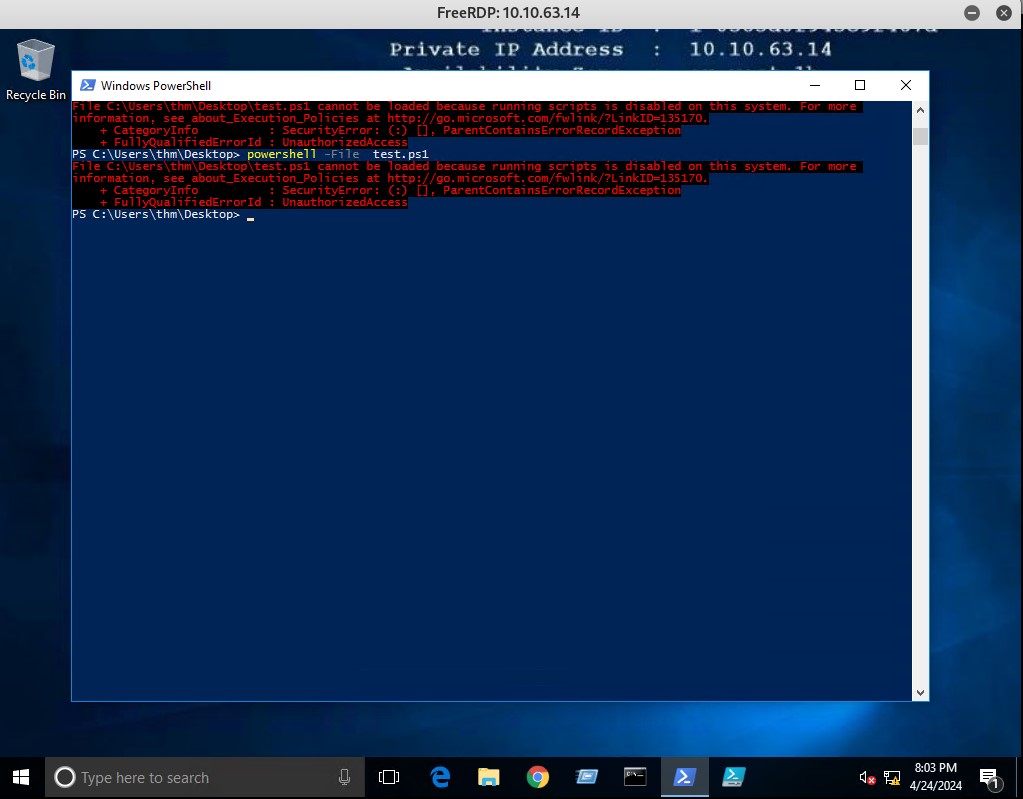Click the Windows Start button
1023x799 pixels.
(x=21, y=777)
